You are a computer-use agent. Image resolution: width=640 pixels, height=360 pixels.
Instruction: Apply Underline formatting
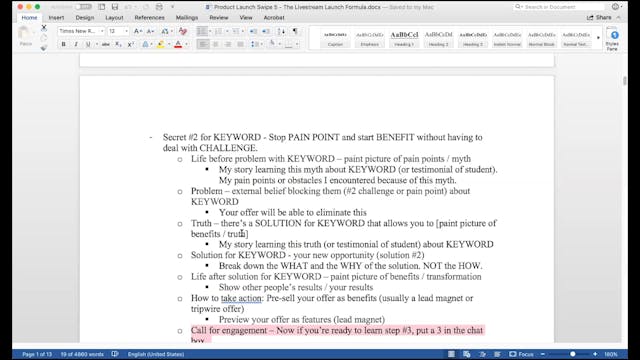click(88, 44)
